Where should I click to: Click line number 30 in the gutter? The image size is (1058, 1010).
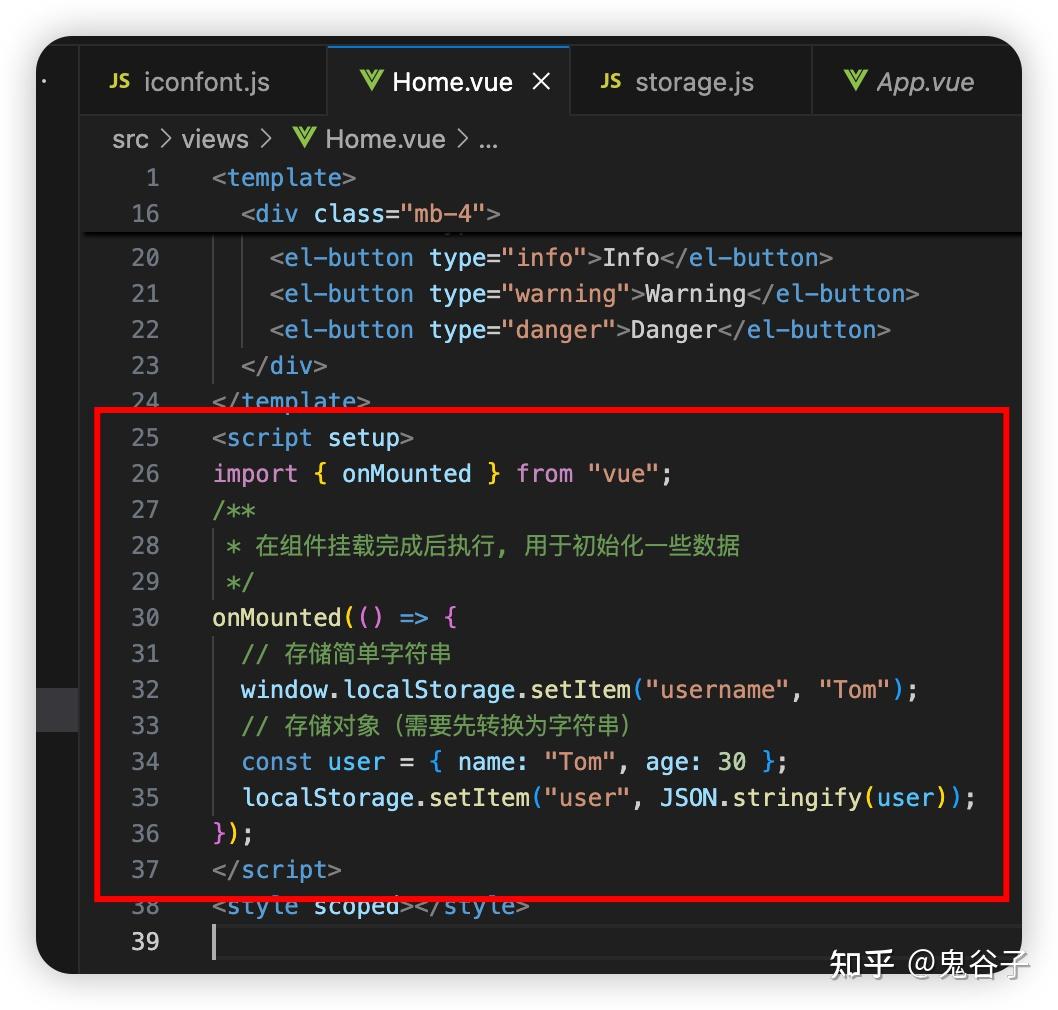pyautogui.click(x=146, y=617)
